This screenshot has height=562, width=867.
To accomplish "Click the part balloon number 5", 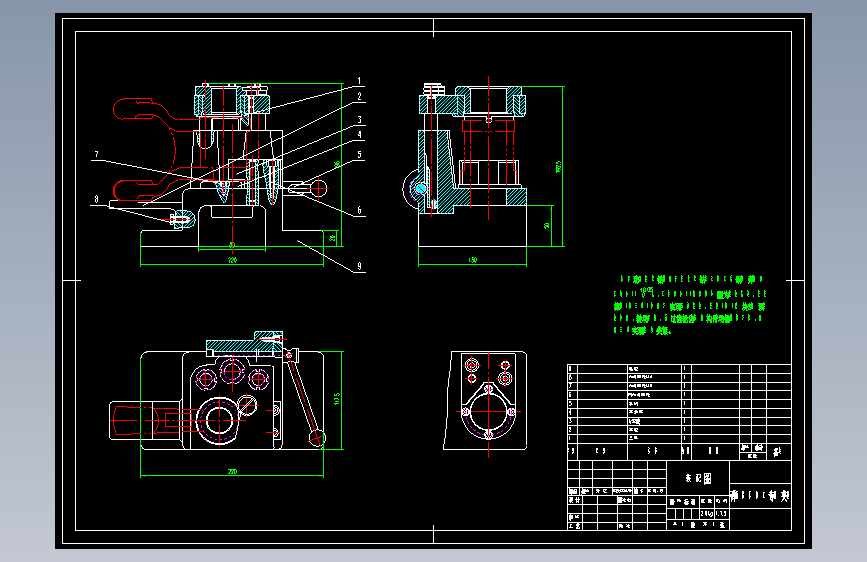I will pos(359,155).
